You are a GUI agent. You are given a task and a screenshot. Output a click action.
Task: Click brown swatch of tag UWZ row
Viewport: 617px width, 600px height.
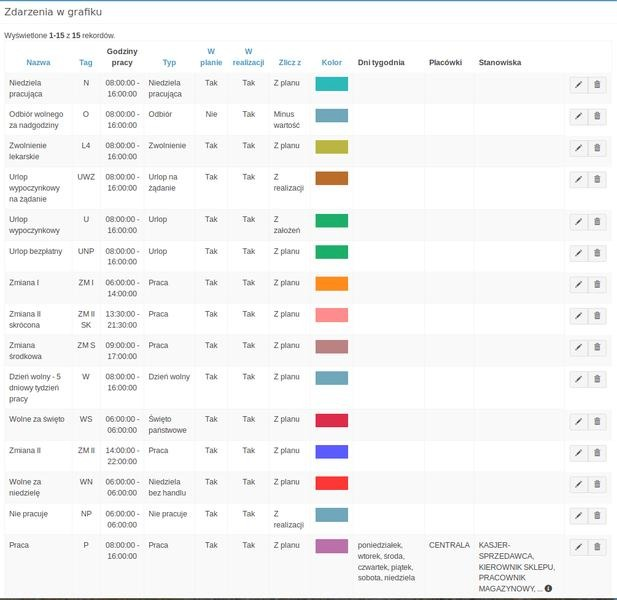pyautogui.click(x=332, y=178)
